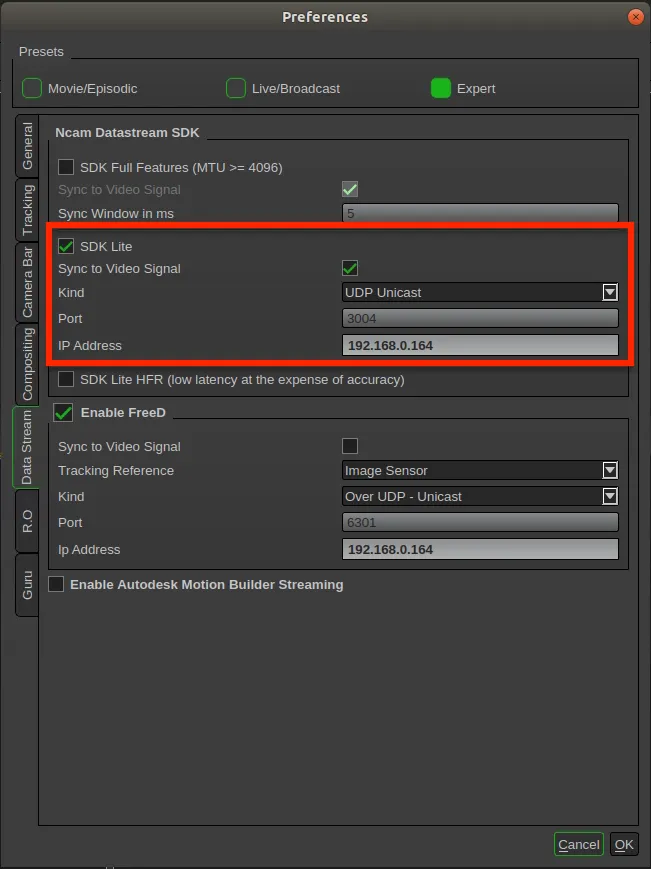The image size is (651, 869).
Task: Uncheck Enable FreeD checkbox
Action: (63, 412)
